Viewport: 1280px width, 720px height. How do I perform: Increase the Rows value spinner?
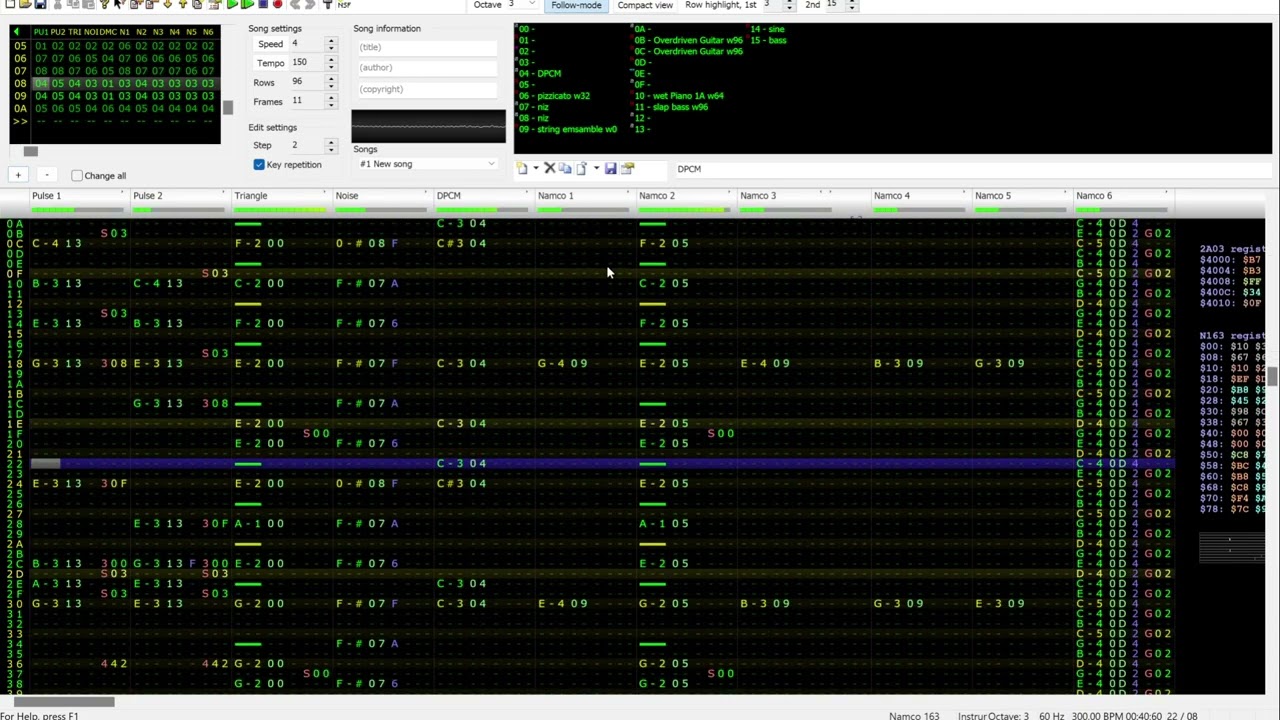click(x=331, y=79)
